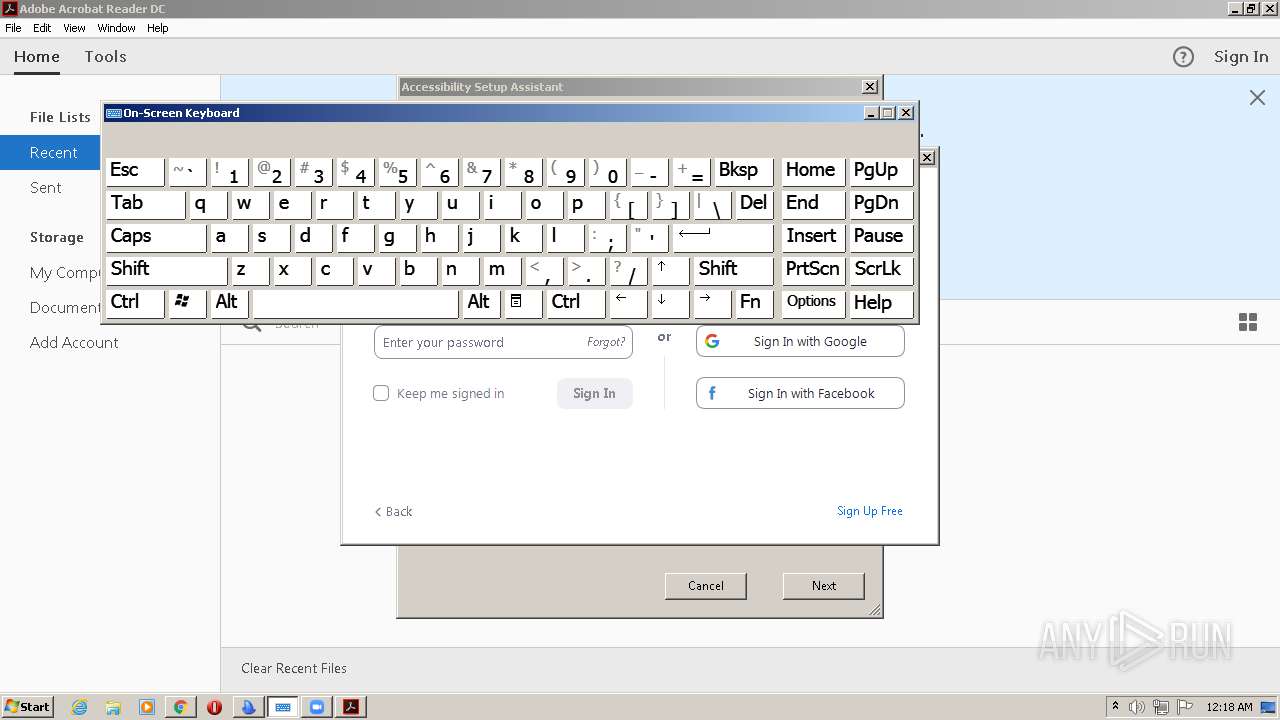Toggle left Ctrl key on keyboard
The image size is (1280, 720).
click(135, 302)
